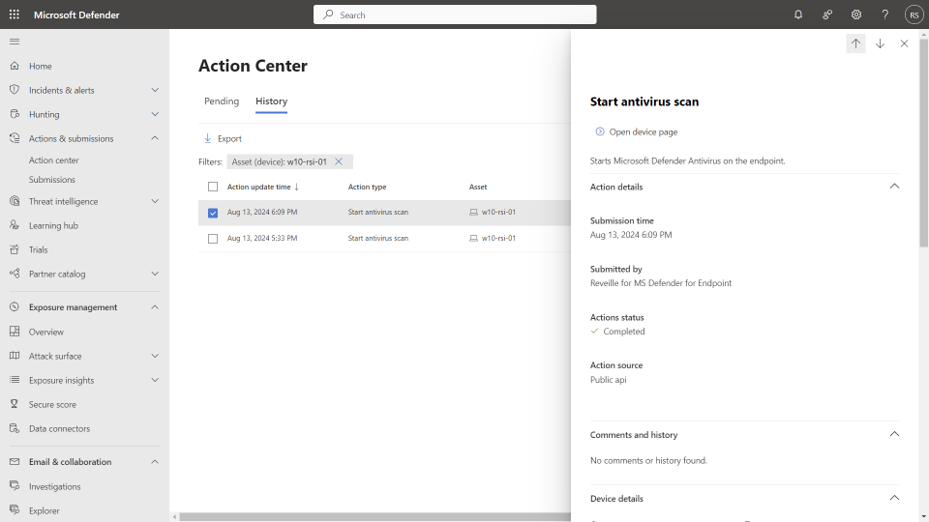
Task: Open the RS account avatar
Action: (x=914, y=14)
